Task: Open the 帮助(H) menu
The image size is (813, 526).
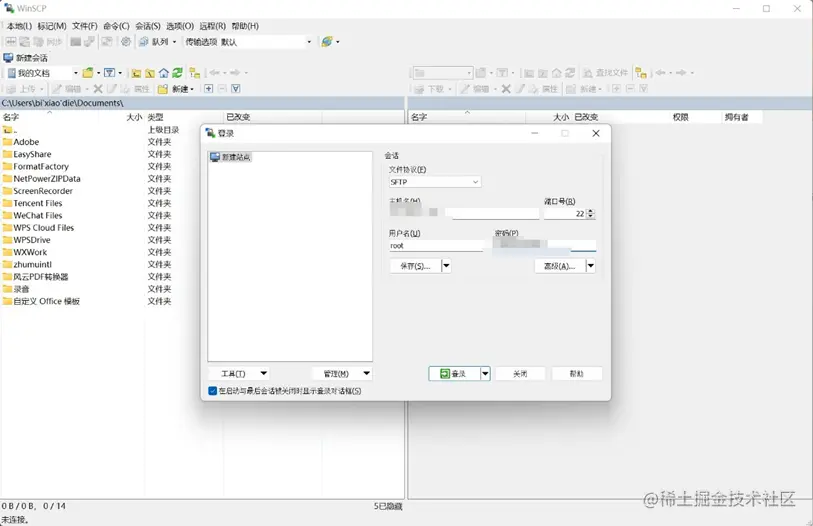Action: [x=245, y=26]
